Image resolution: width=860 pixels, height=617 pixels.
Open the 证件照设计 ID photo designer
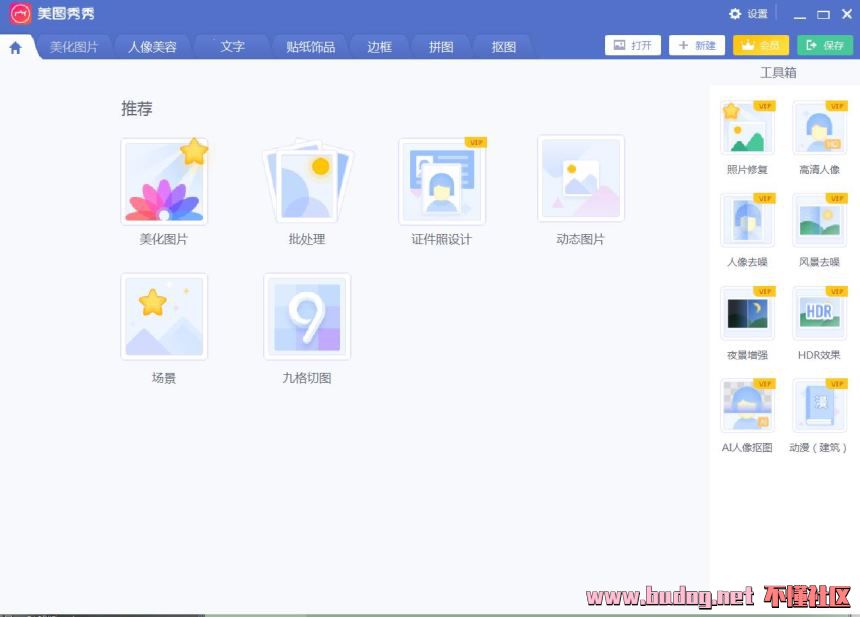(441, 182)
